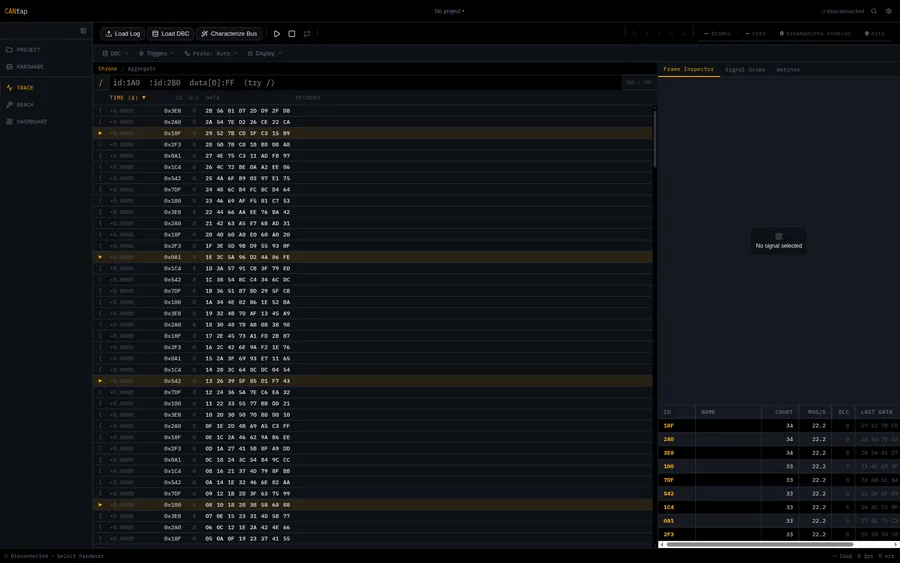Click the Disconnected — Select hardware status
Viewport: 900px width, 563px height.
(55, 556)
